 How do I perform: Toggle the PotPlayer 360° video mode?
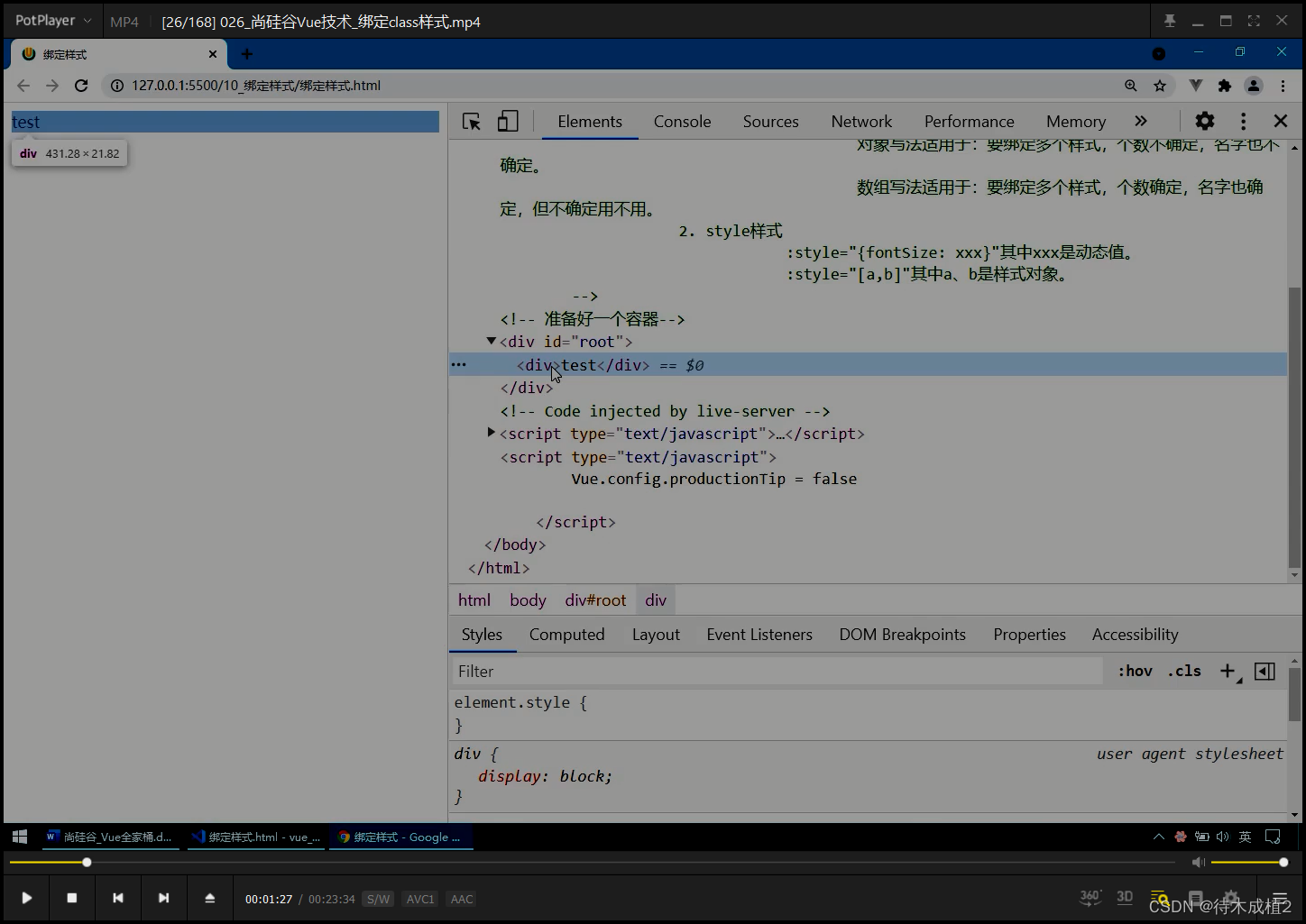pos(1090,897)
